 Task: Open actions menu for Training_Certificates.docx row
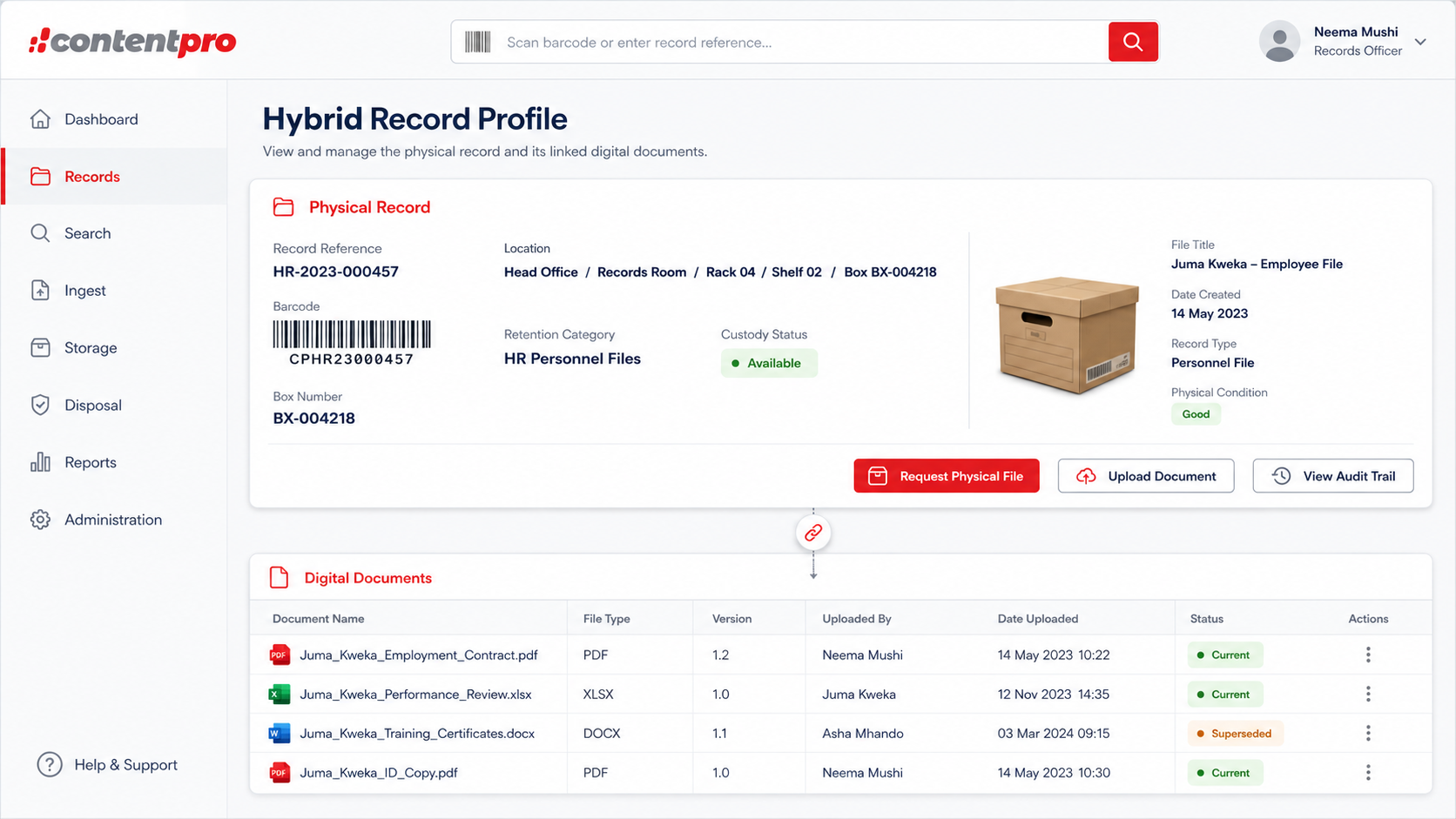coord(1368,733)
